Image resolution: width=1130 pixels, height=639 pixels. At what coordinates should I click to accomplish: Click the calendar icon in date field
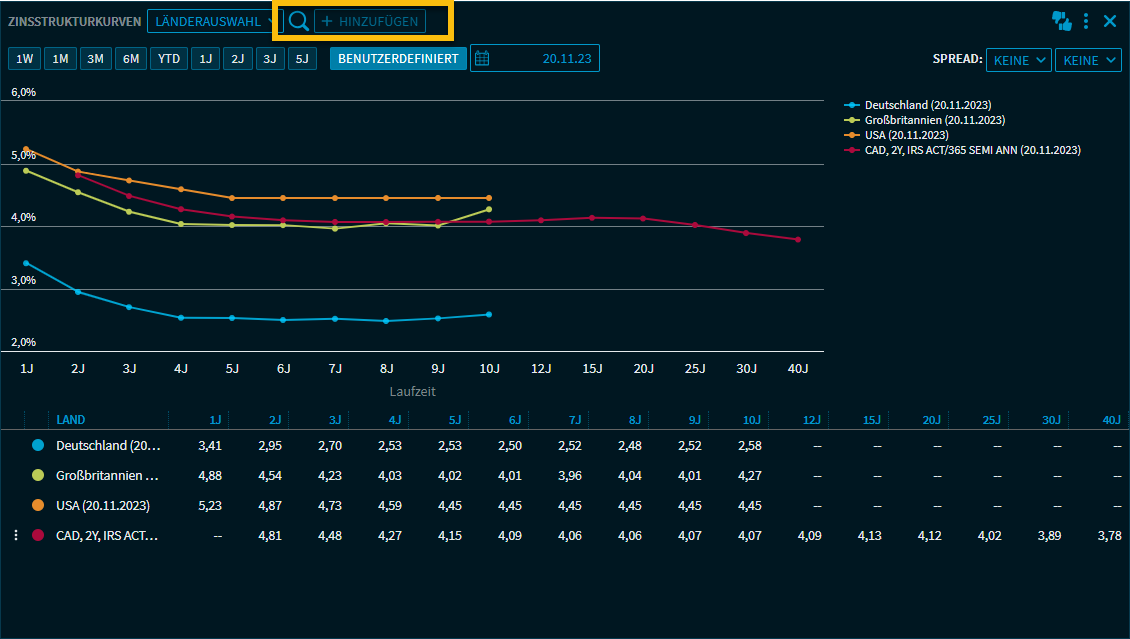coord(482,59)
